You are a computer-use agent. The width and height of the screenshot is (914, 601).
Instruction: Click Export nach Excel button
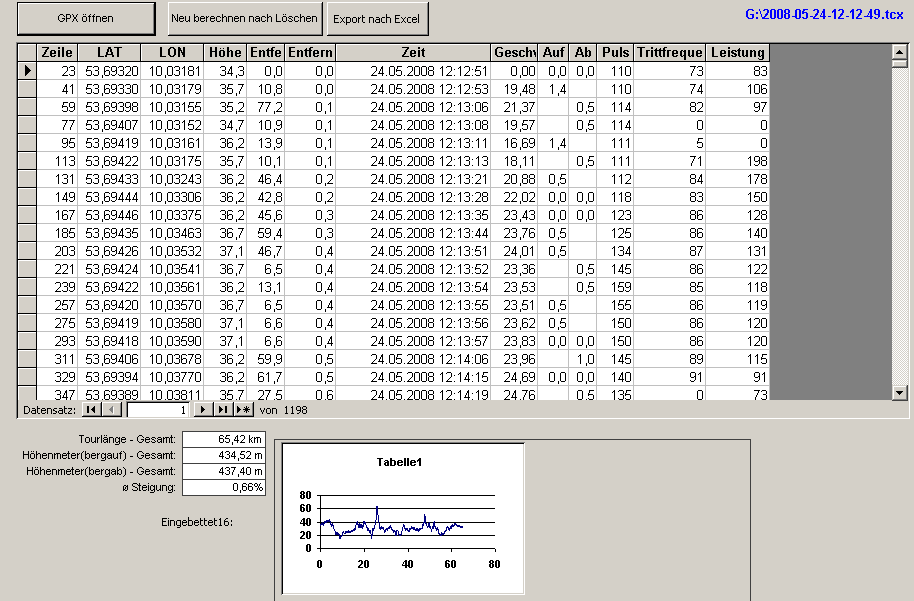click(x=378, y=19)
